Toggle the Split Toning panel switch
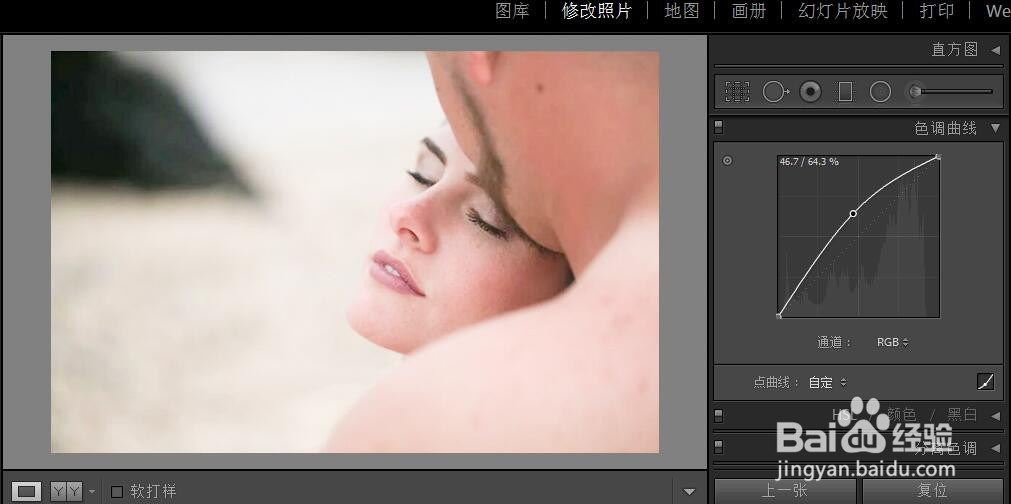 point(718,447)
